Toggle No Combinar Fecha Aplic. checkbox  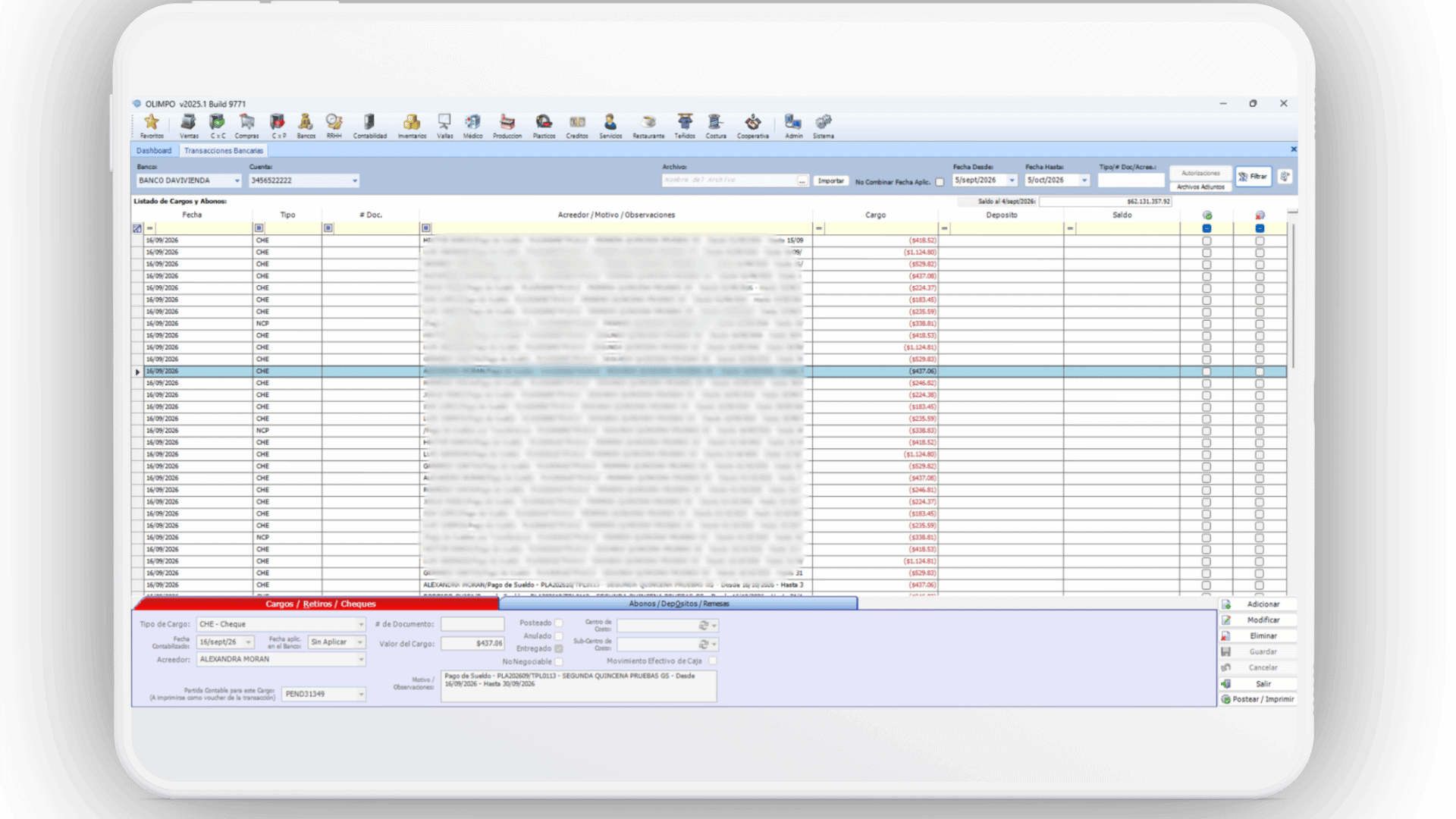940,182
